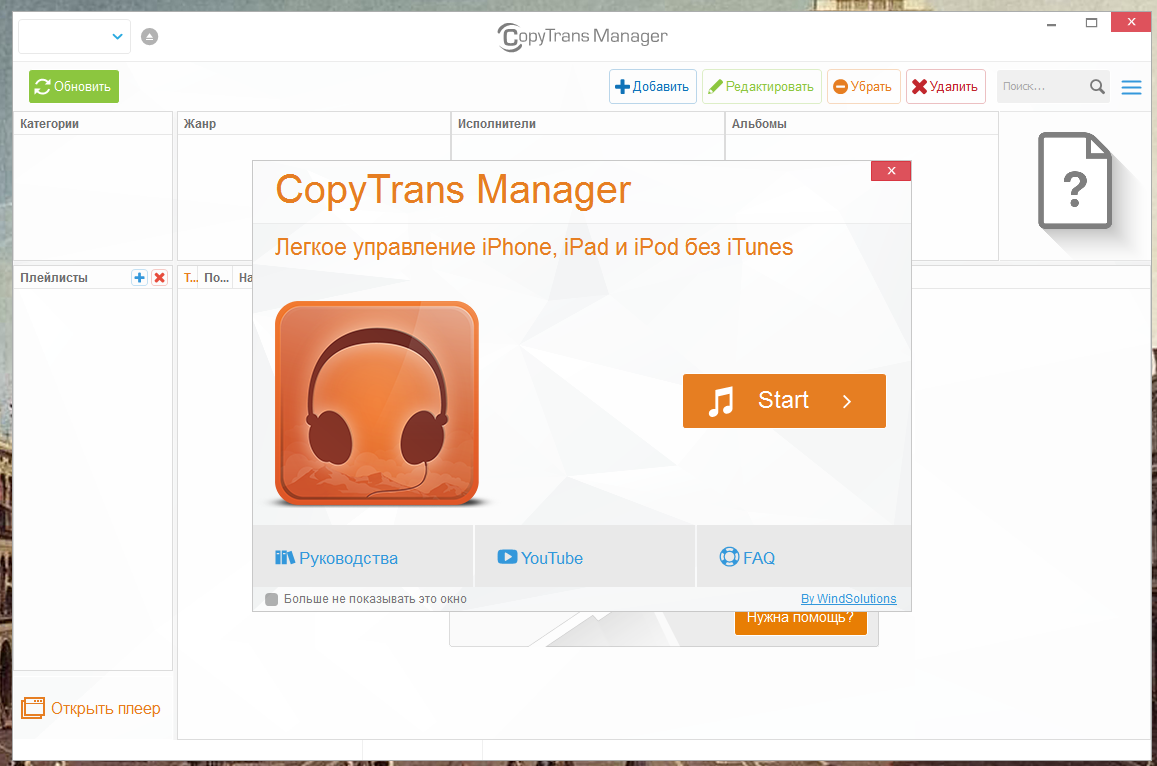Image resolution: width=1157 pixels, height=766 pixels.
Task: Click the Исполнители column header
Action: 587,123
